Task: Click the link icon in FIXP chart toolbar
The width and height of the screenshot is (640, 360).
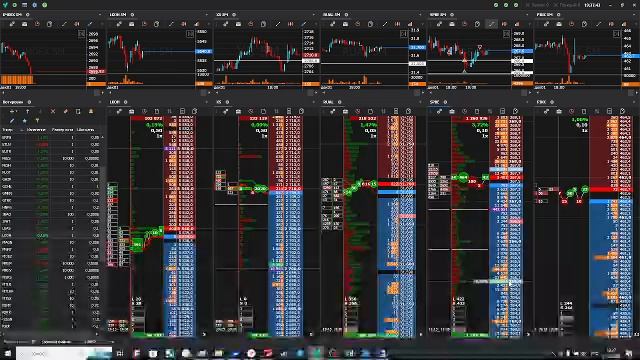Action: point(547,24)
